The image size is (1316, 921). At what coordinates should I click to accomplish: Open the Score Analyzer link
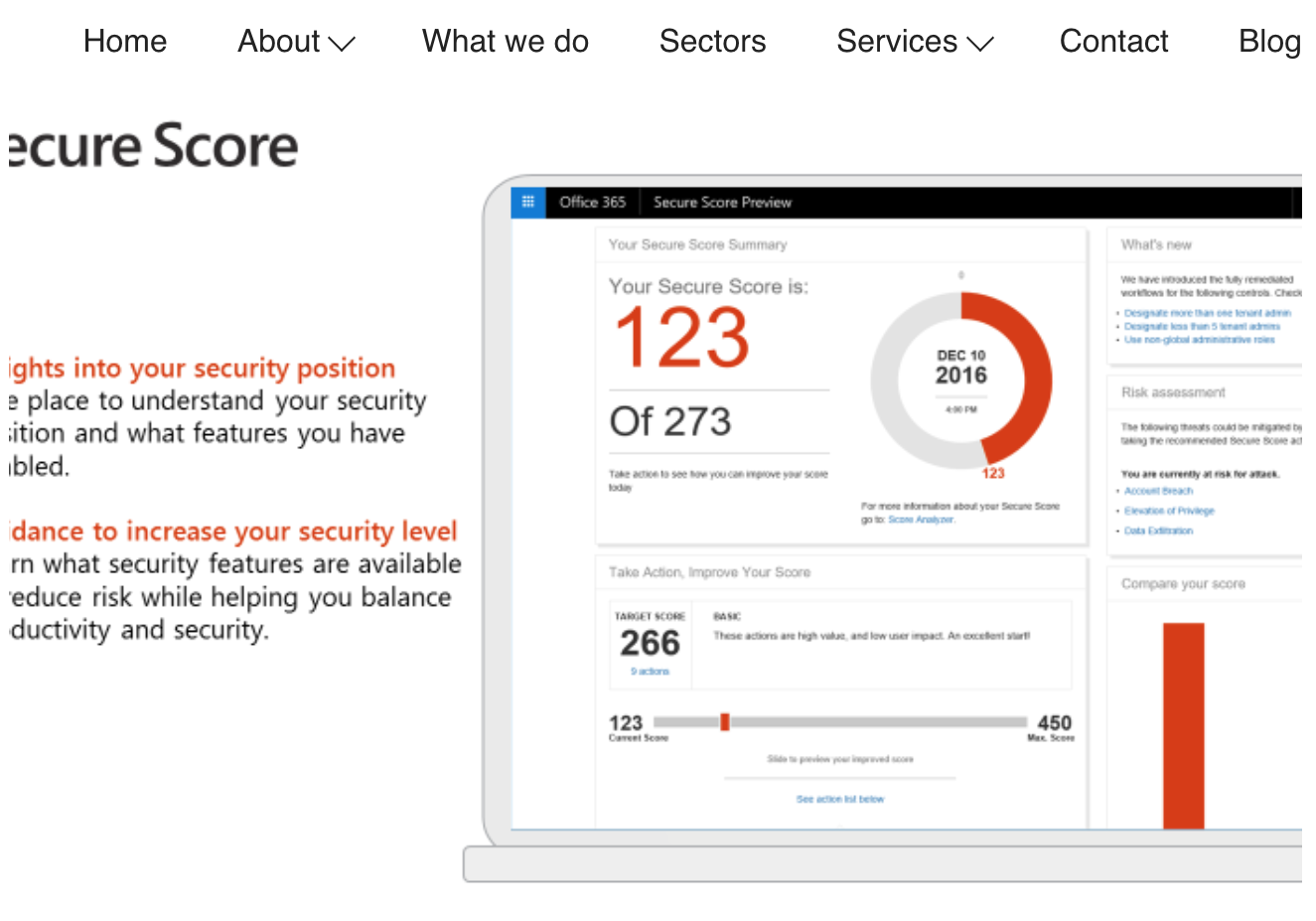[921, 519]
